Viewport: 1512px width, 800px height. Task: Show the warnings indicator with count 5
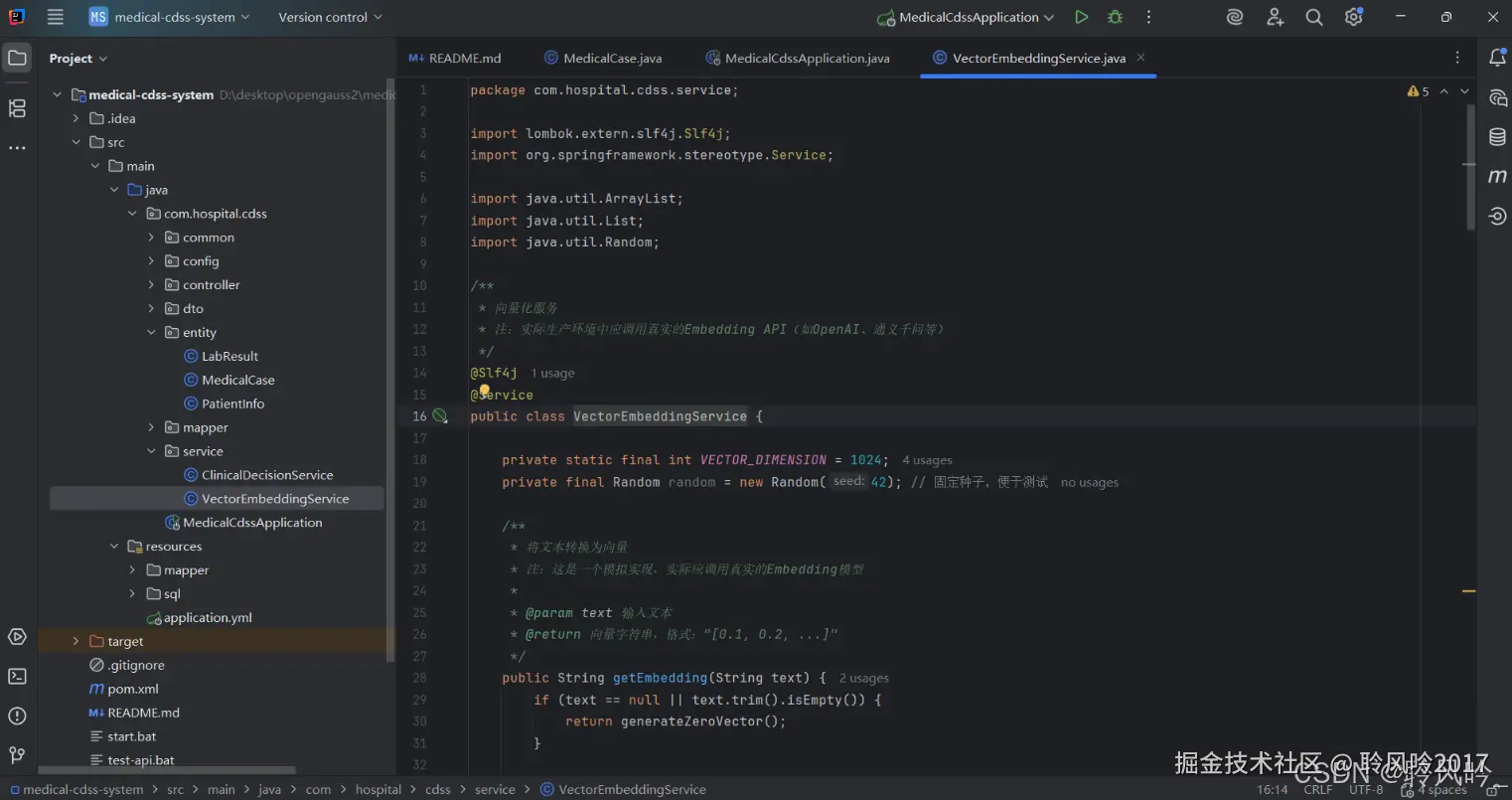(x=1418, y=91)
